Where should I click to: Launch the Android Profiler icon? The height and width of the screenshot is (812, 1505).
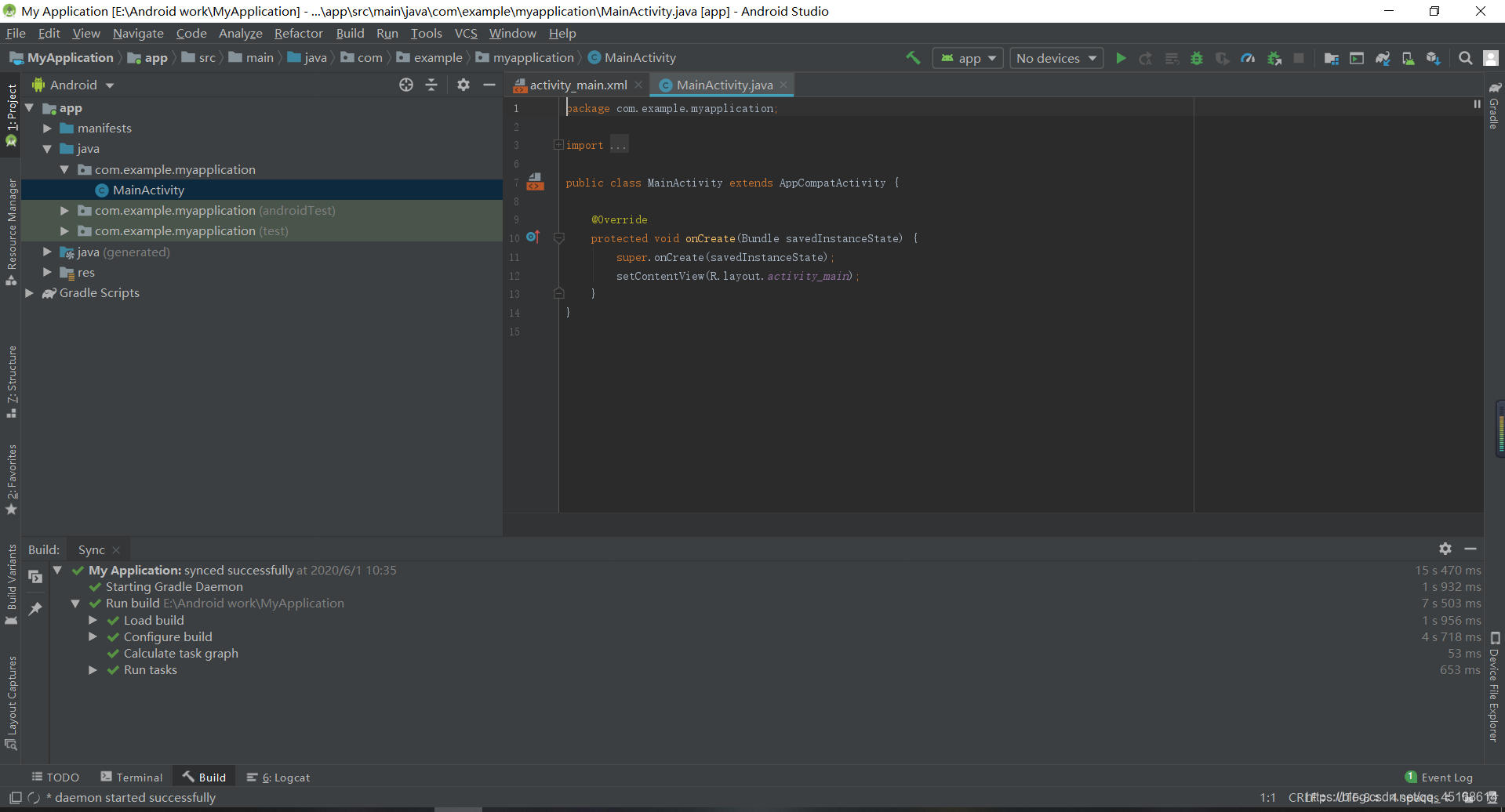pos(1248,57)
